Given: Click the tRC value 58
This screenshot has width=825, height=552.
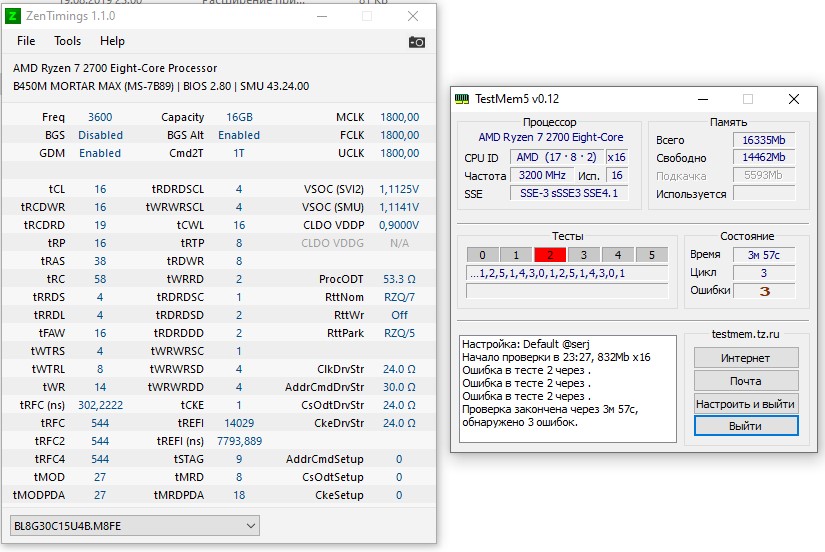Looking at the screenshot, I should point(100,279).
